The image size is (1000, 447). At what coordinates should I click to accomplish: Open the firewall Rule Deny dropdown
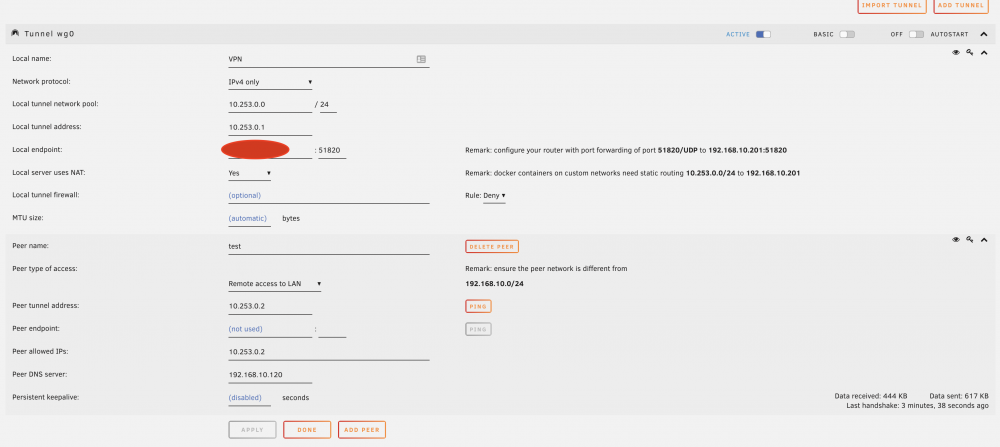(494, 196)
